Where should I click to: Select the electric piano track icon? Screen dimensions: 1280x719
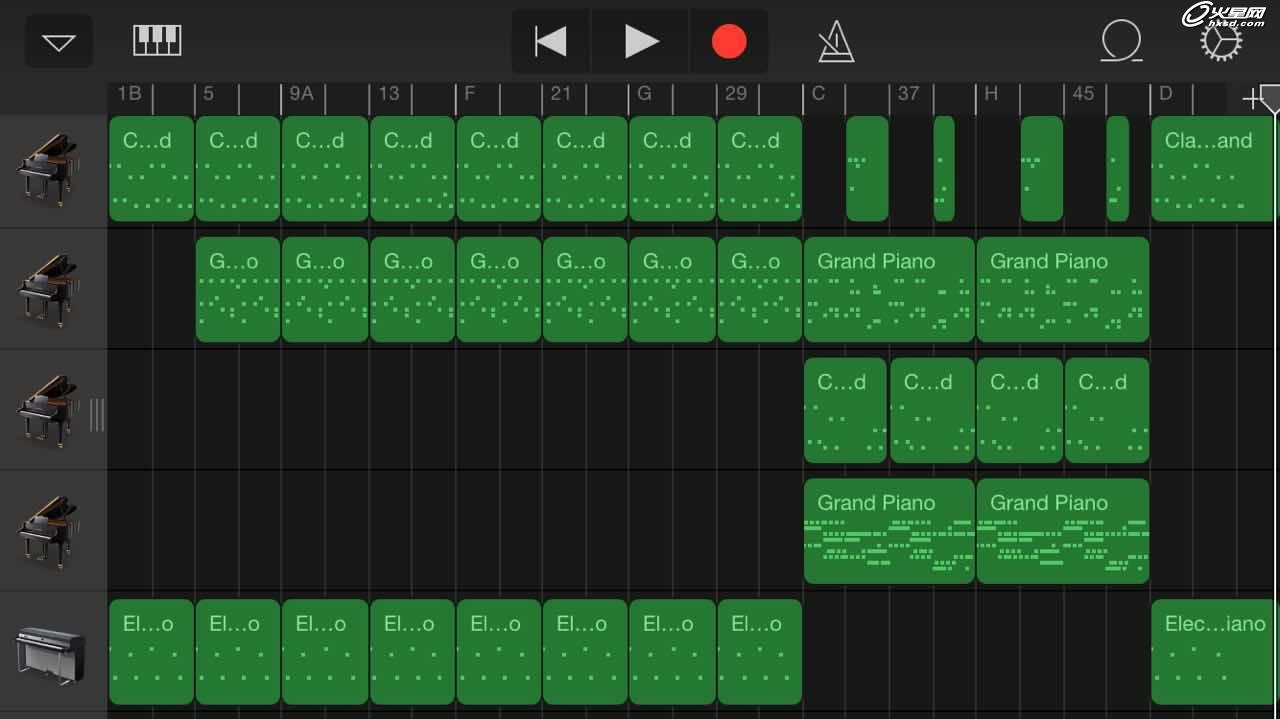coord(50,653)
